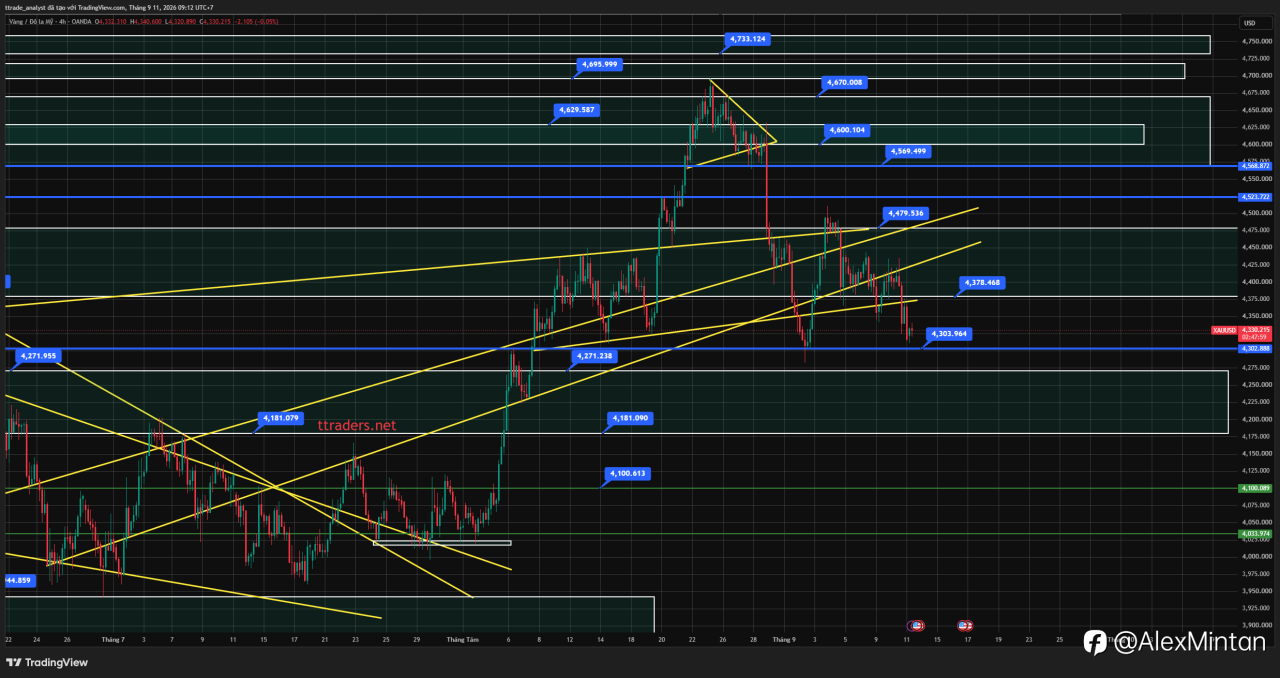Select the 4,479.536 price label
Image resolution: width=1280 pixels, height=678 pixels.
pos(905,213)
